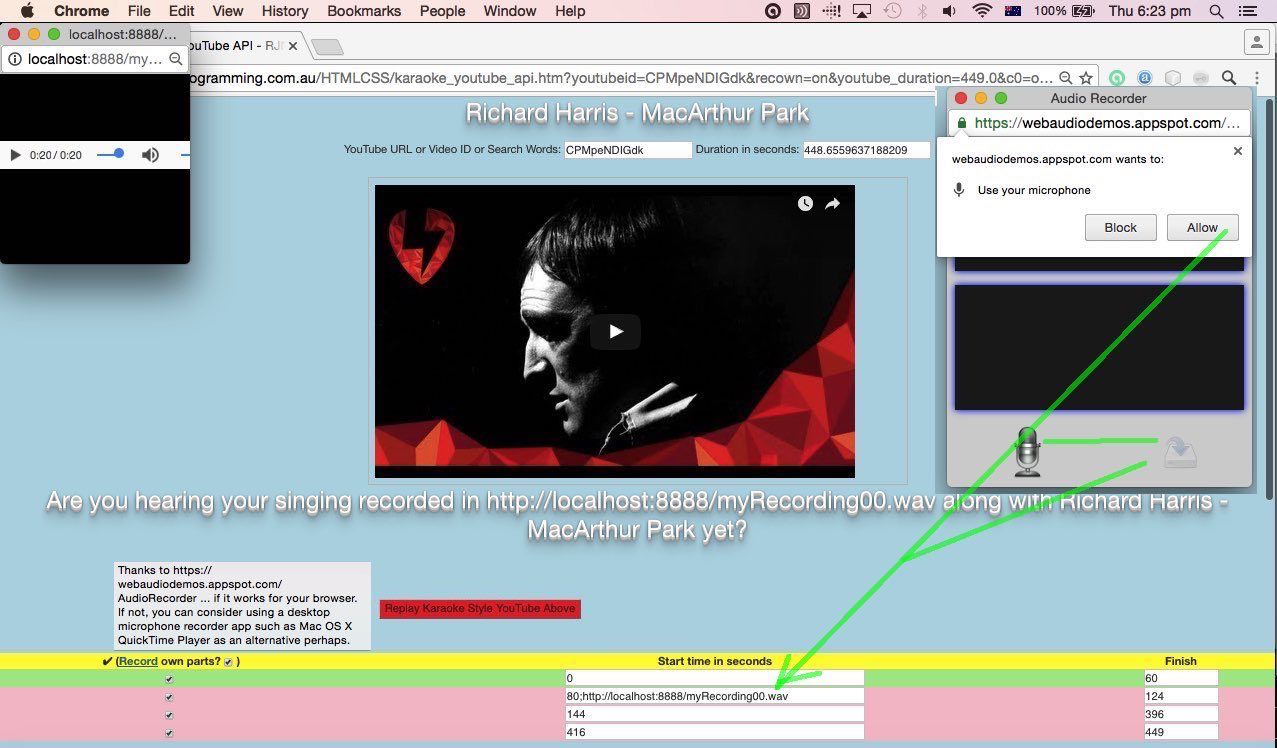Click the AirPlay display icon in menu bar
The width and height of the screenshot is (1277, 748).
(x=862, y=11)
